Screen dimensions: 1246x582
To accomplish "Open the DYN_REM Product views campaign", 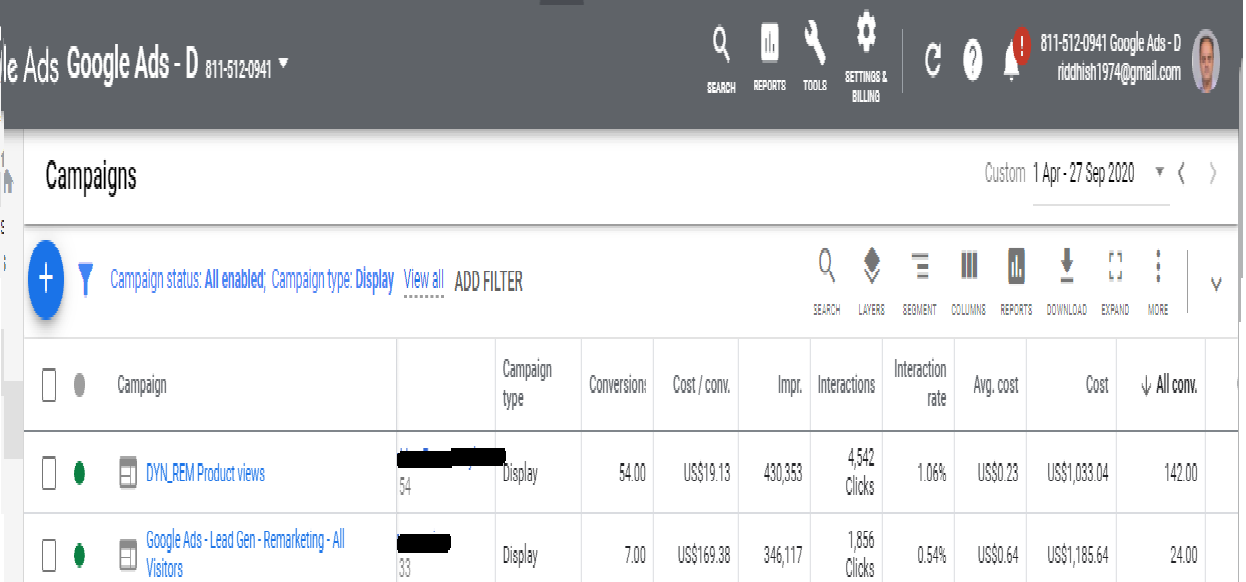I will 205,474.
